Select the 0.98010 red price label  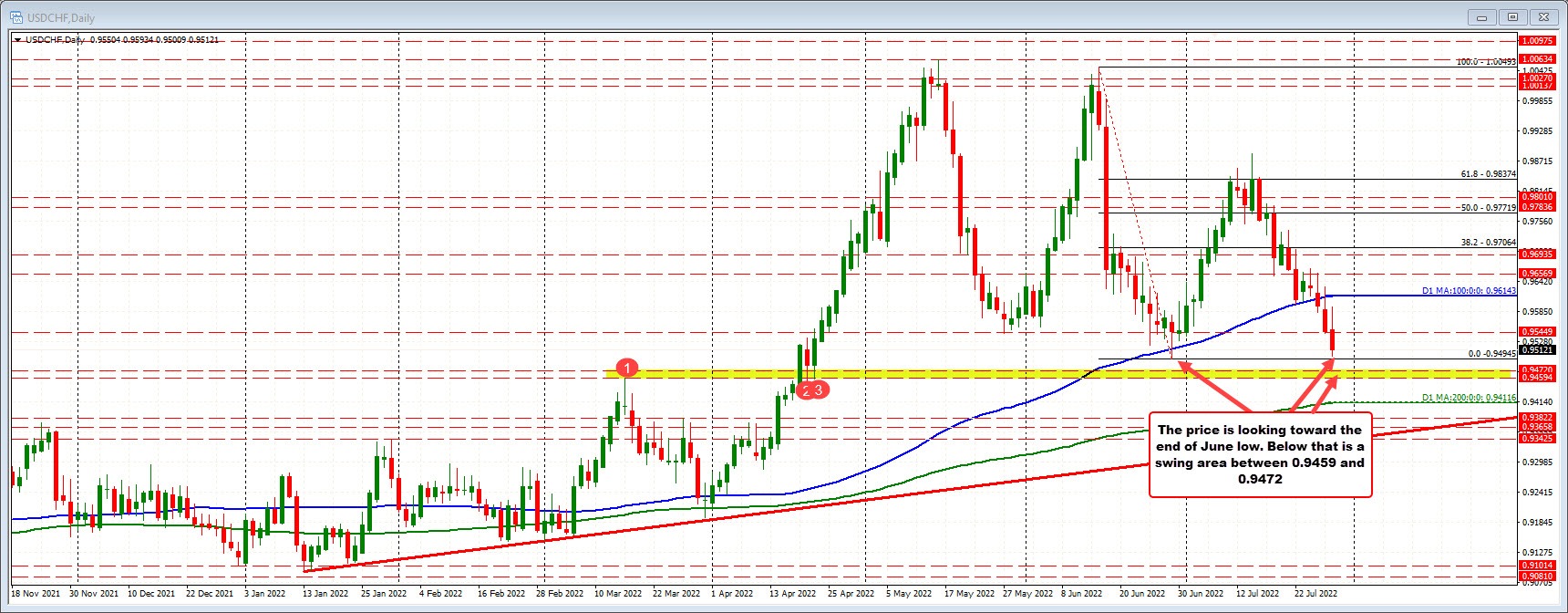pyautogui.click(x=1536, y=197)
